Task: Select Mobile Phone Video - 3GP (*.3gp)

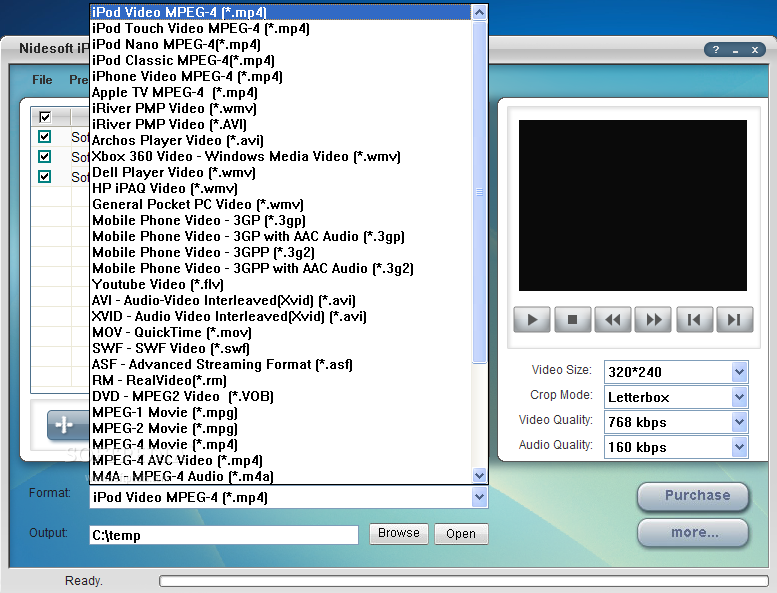Action: pyautogui.click(x=281, y=220)
